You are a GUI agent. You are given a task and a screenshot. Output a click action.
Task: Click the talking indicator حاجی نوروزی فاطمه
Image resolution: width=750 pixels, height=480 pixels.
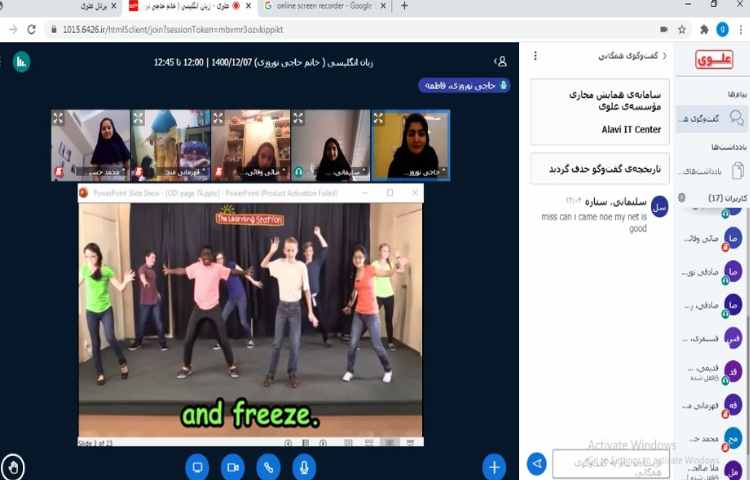(x=464, y=86)
